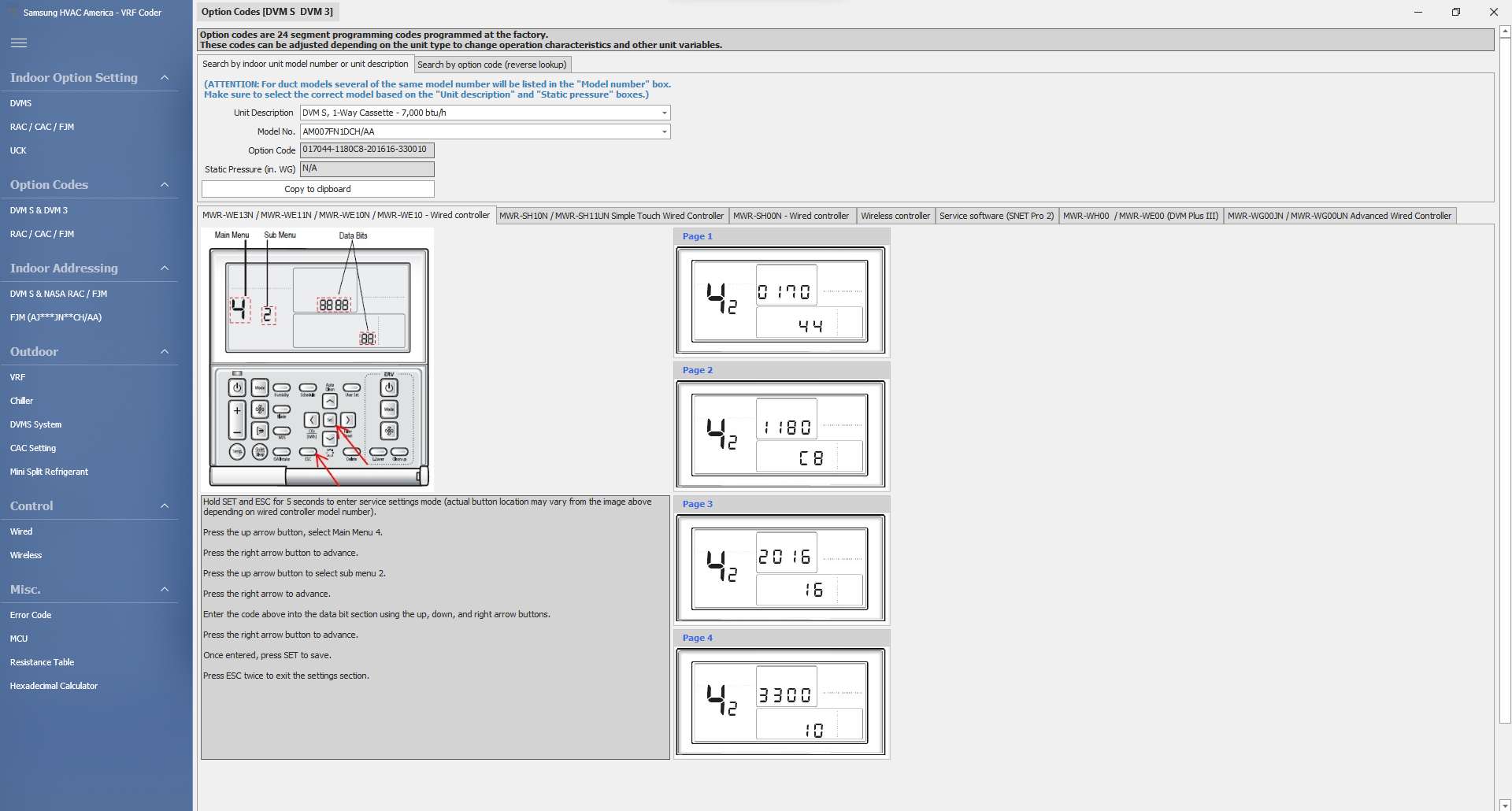Collapse the Outdoor sidebar section
Image resolution: width=1512 pixels, height=811 pixels.
coord(165,352)
